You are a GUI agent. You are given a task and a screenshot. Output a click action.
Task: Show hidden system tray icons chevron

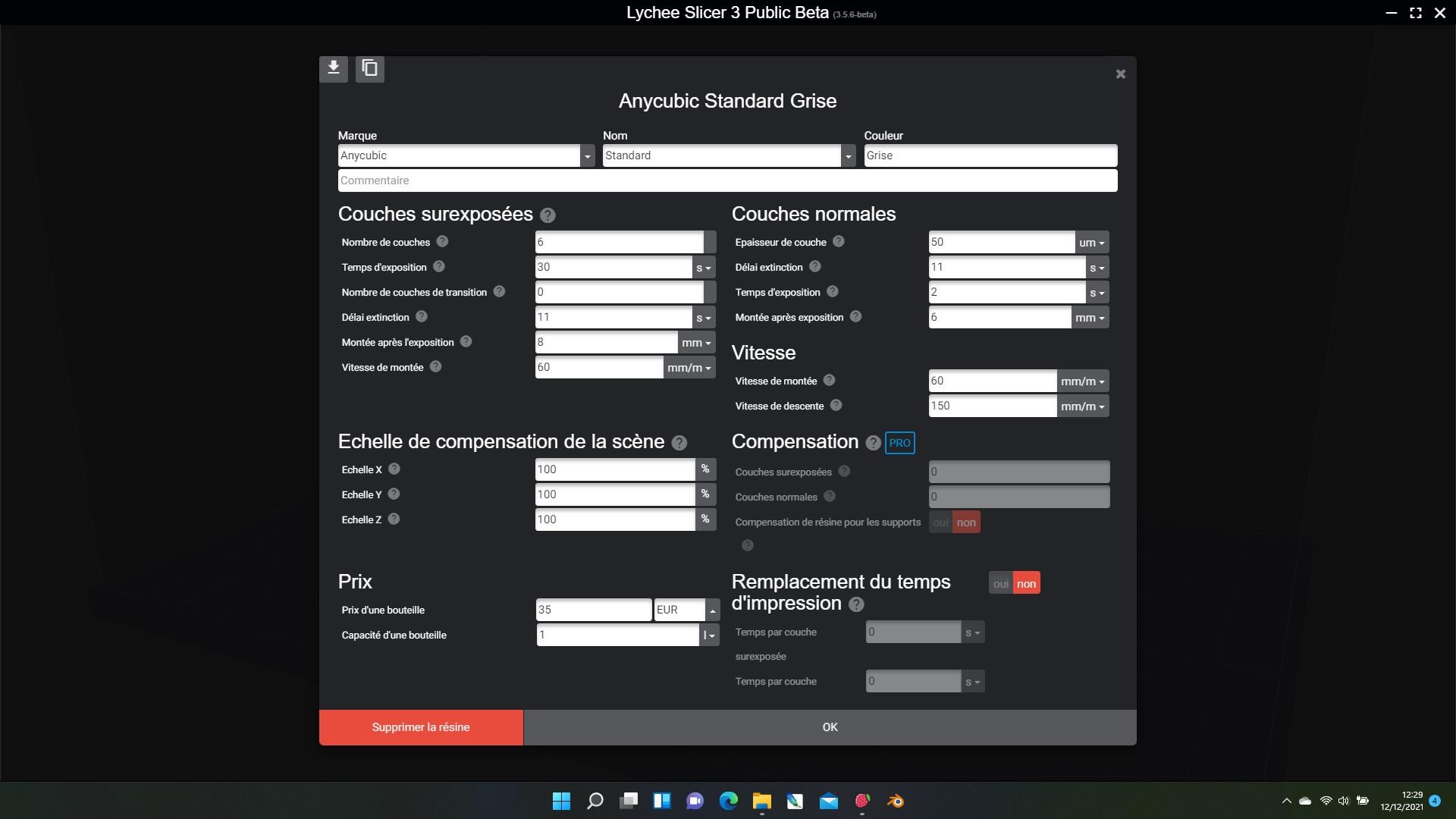1286,801
